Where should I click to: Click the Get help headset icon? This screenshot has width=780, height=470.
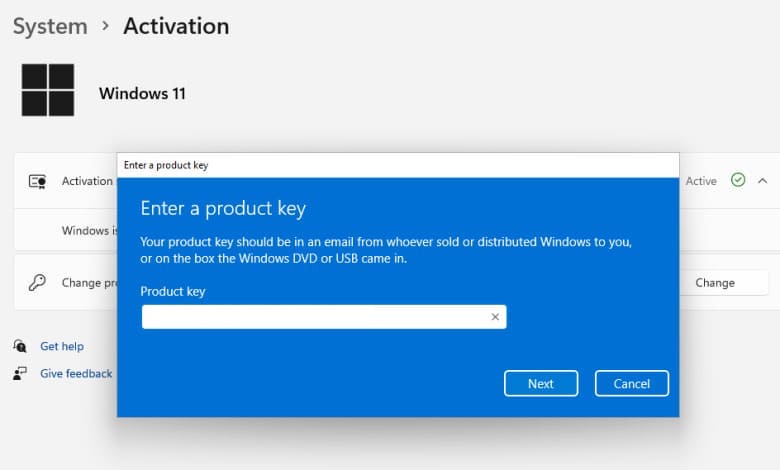20,346
